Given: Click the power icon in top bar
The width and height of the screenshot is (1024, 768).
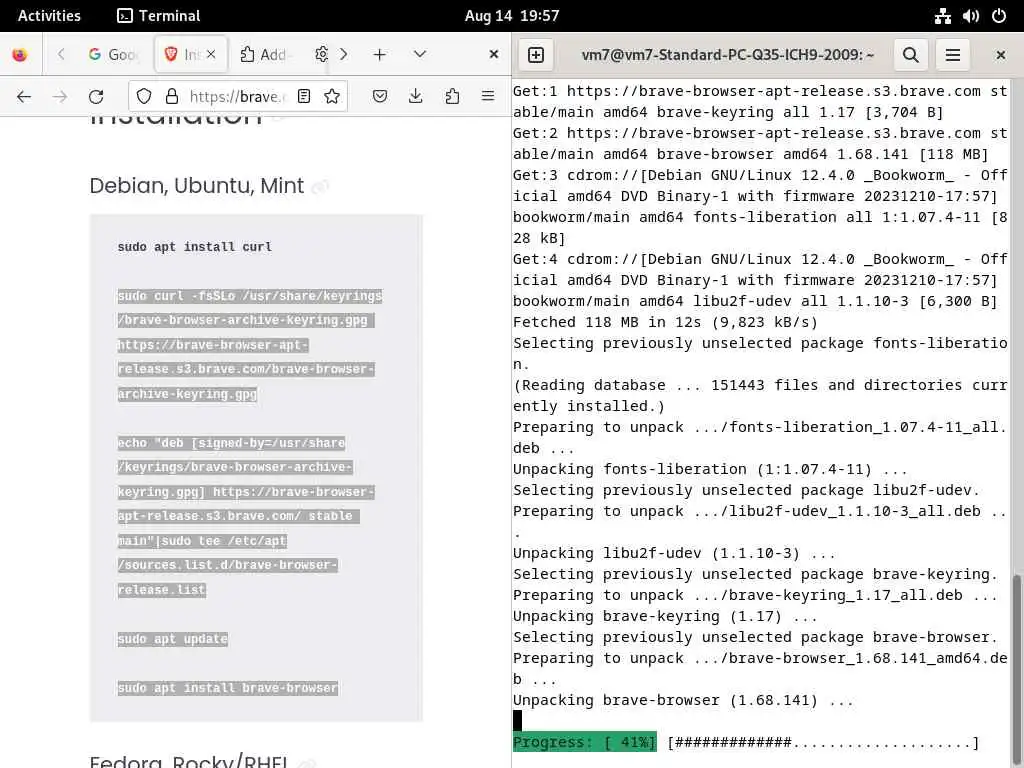Looking at the screenshot, I should (999, 16).
